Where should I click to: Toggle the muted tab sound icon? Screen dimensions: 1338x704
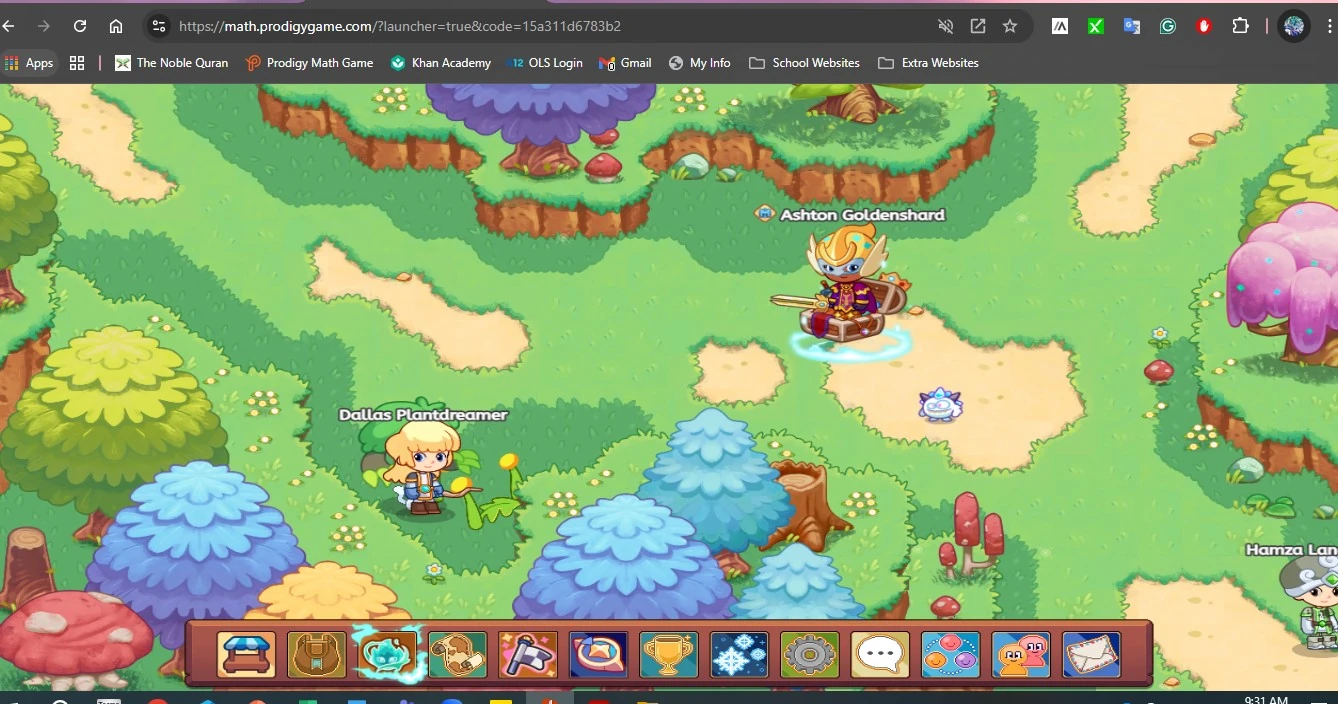coord(945,26)
